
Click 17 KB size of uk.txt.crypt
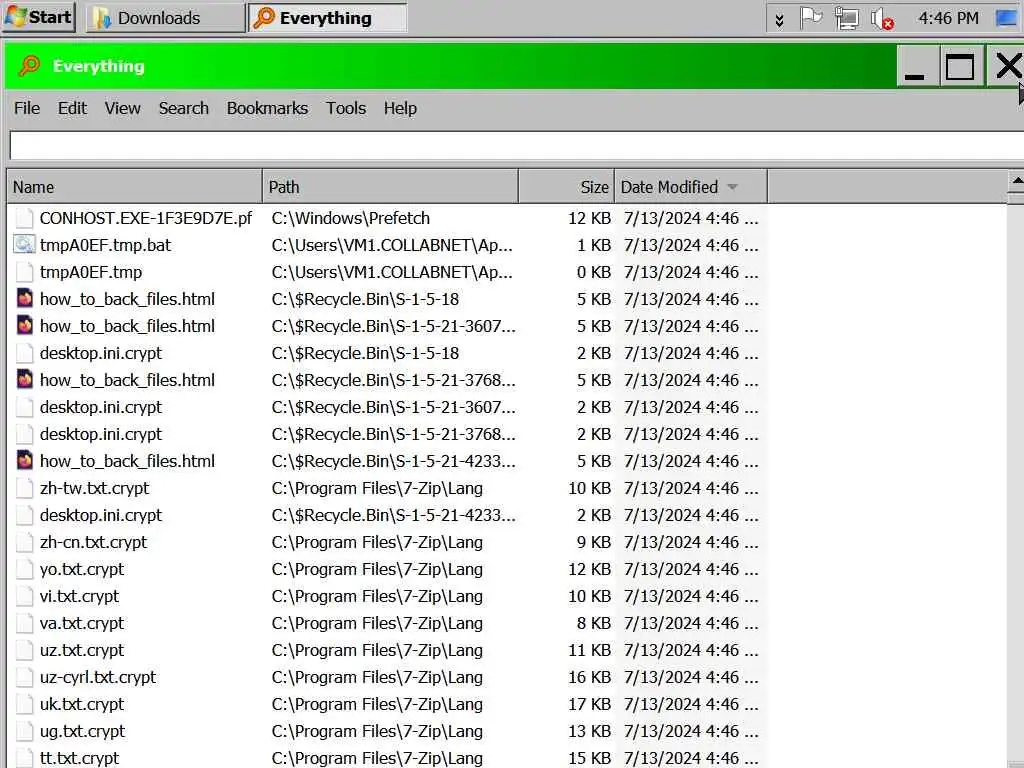[589, 705]
